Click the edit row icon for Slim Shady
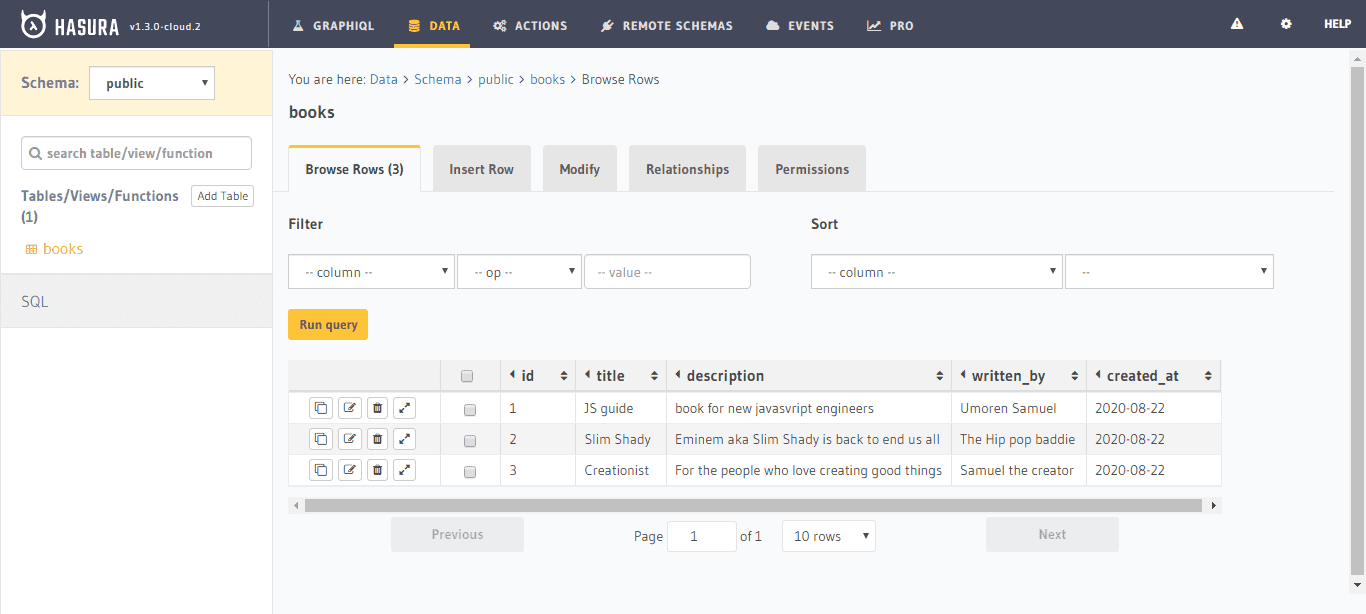 click(x=349, y=439)
